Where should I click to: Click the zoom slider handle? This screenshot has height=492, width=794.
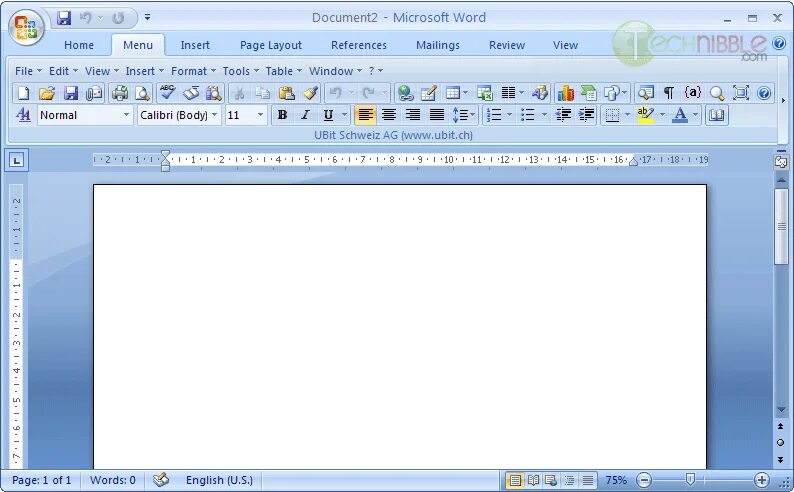(690, 479)
